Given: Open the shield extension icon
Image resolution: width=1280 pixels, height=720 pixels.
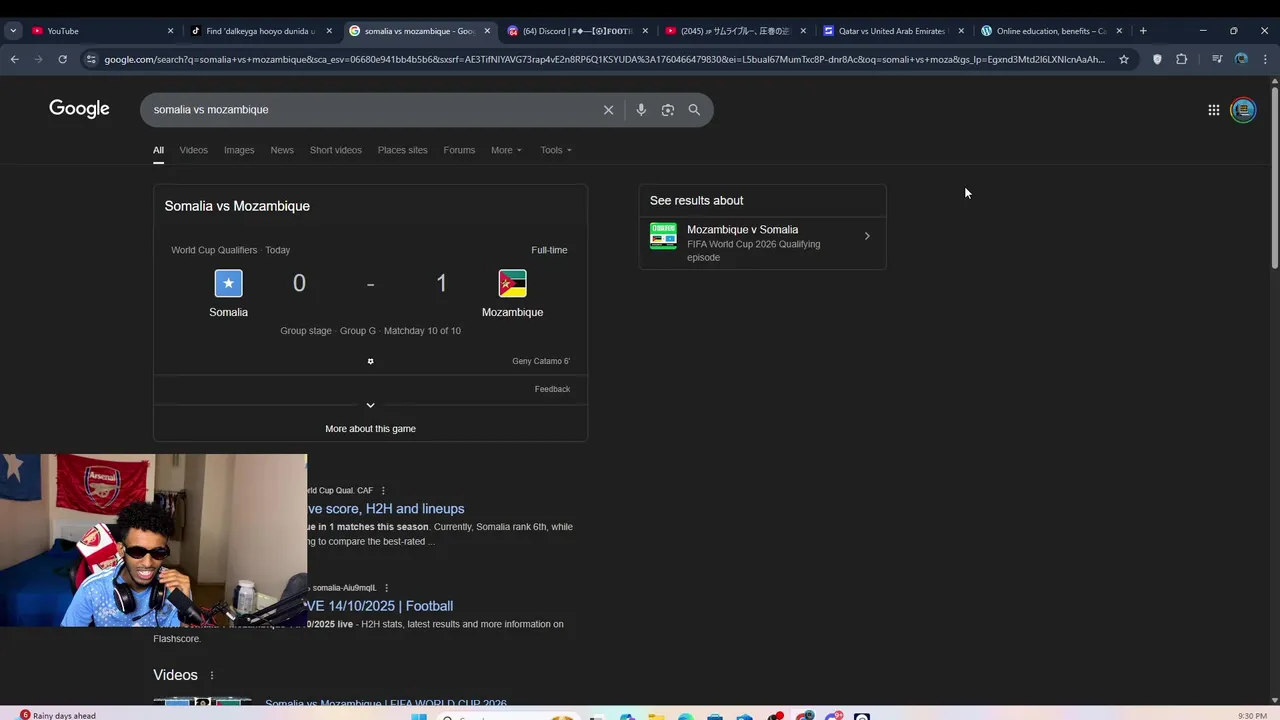Looking at the screenshot, I should click(1157, 59).
